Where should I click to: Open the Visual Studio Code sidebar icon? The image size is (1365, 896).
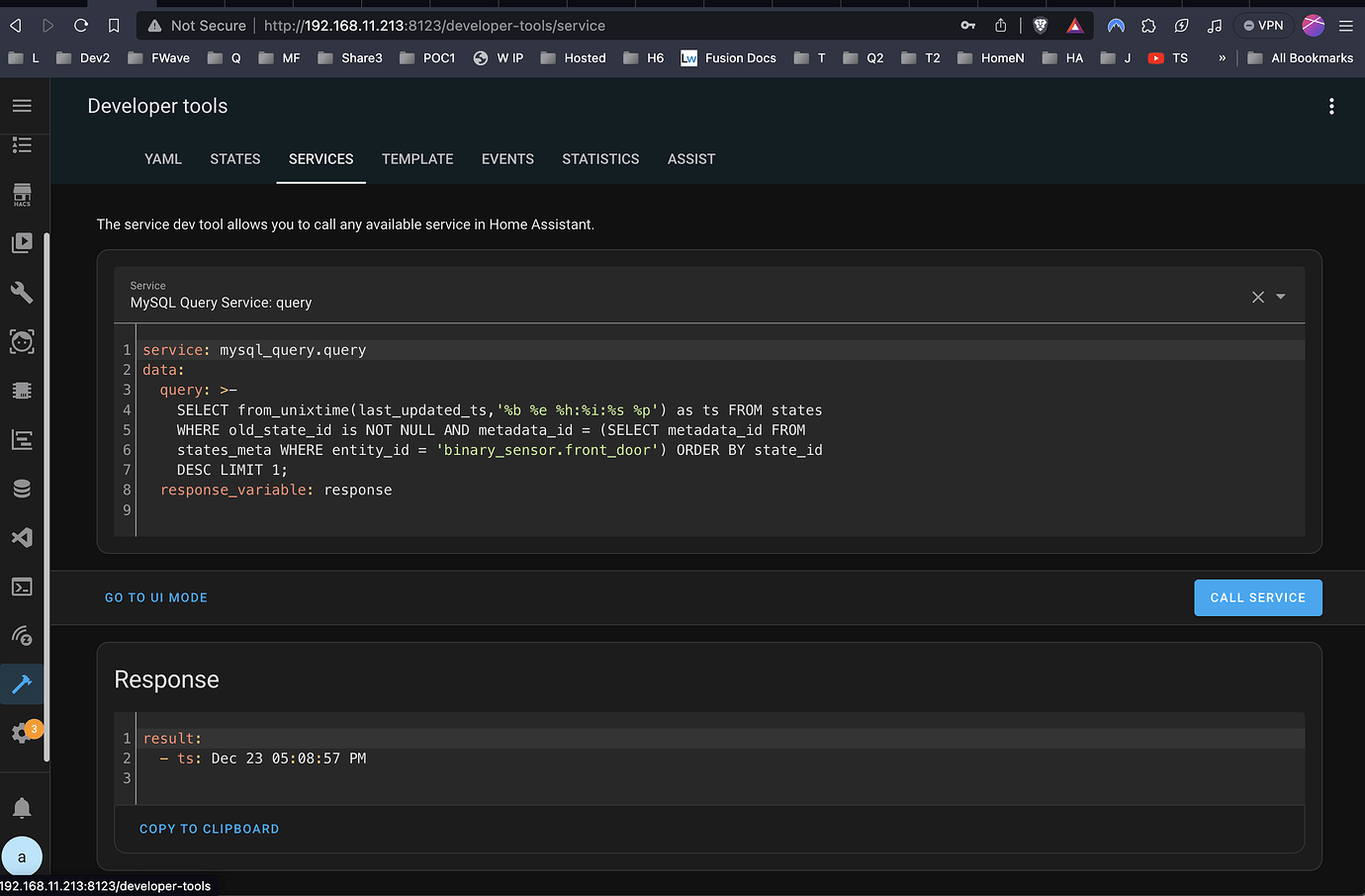(x=22, y=537)
